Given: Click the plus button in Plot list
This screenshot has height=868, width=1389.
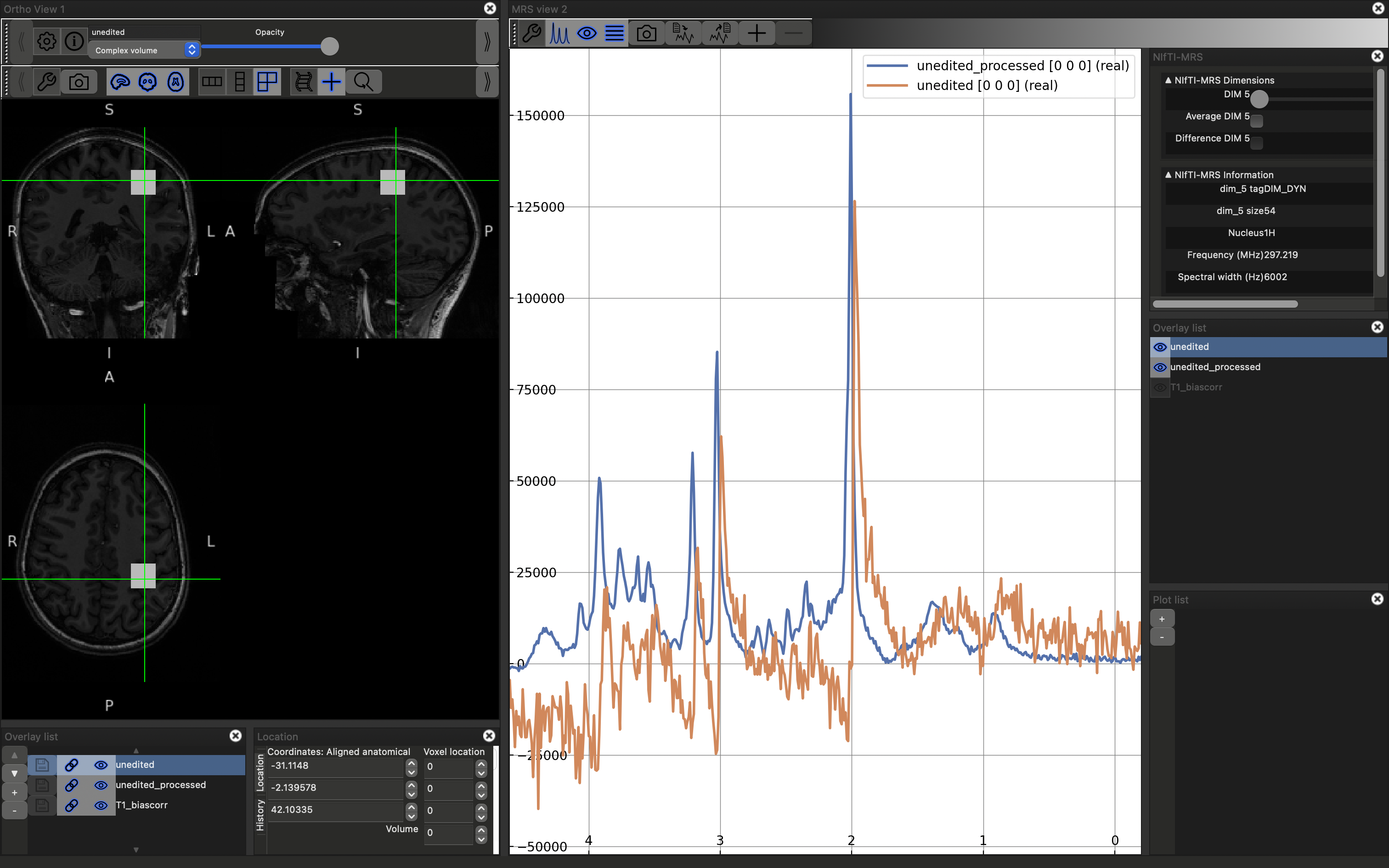Looking at the screenshot, I should 1162,619.
